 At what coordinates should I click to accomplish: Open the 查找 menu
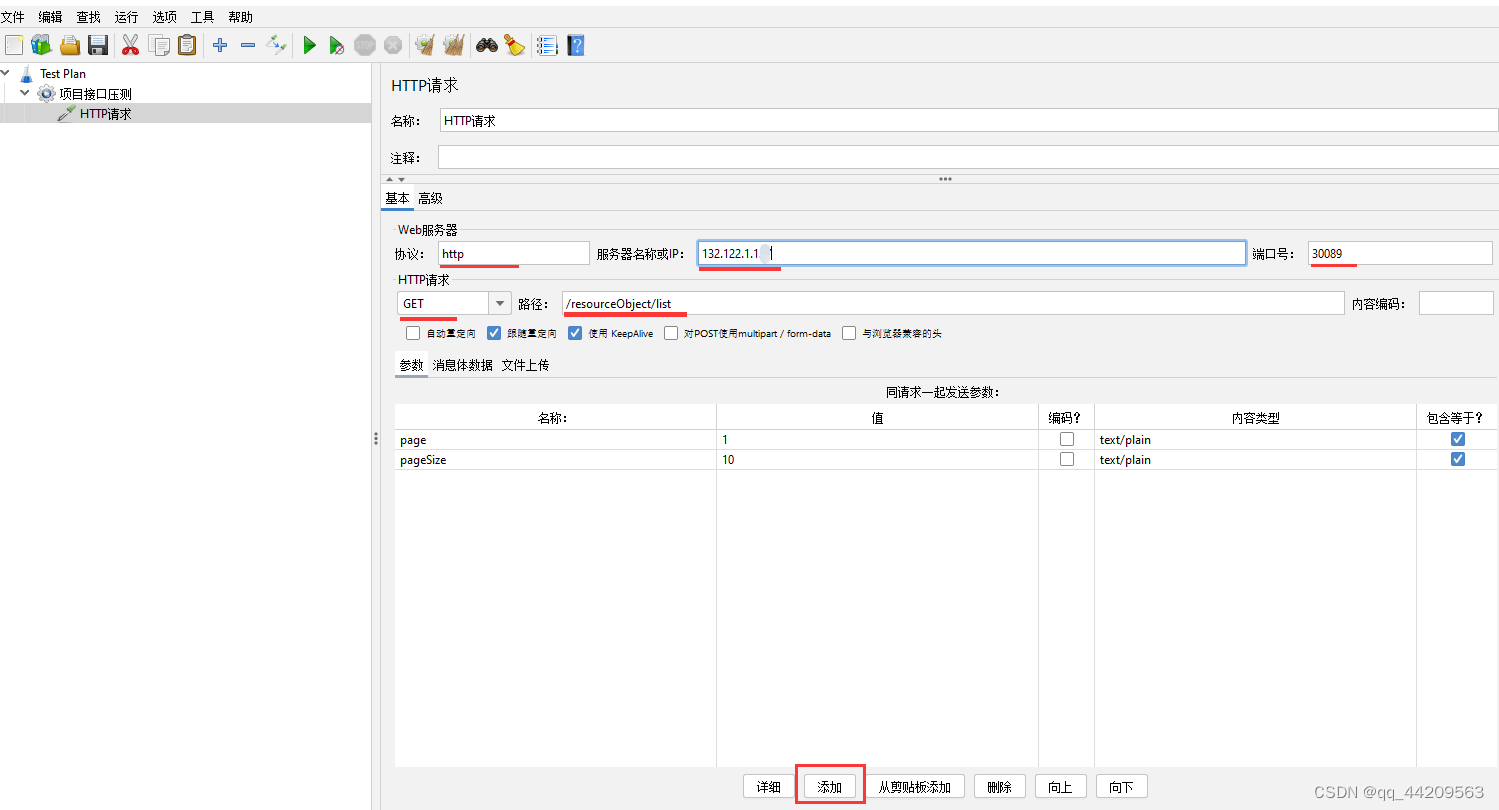[x=89, y=17]
